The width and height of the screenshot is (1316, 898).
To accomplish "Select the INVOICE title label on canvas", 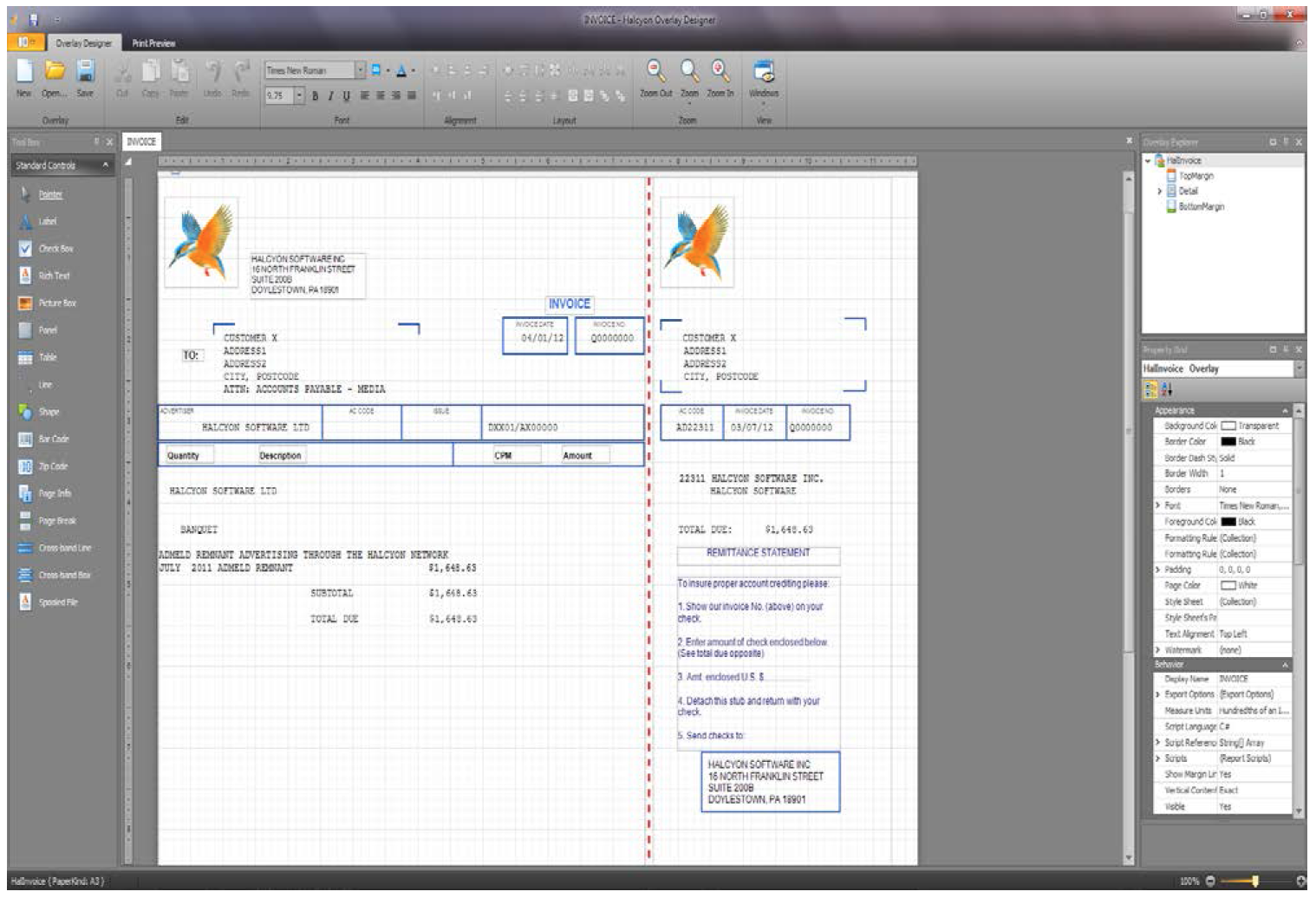I will pyautogui.click(x=569, y=304).
